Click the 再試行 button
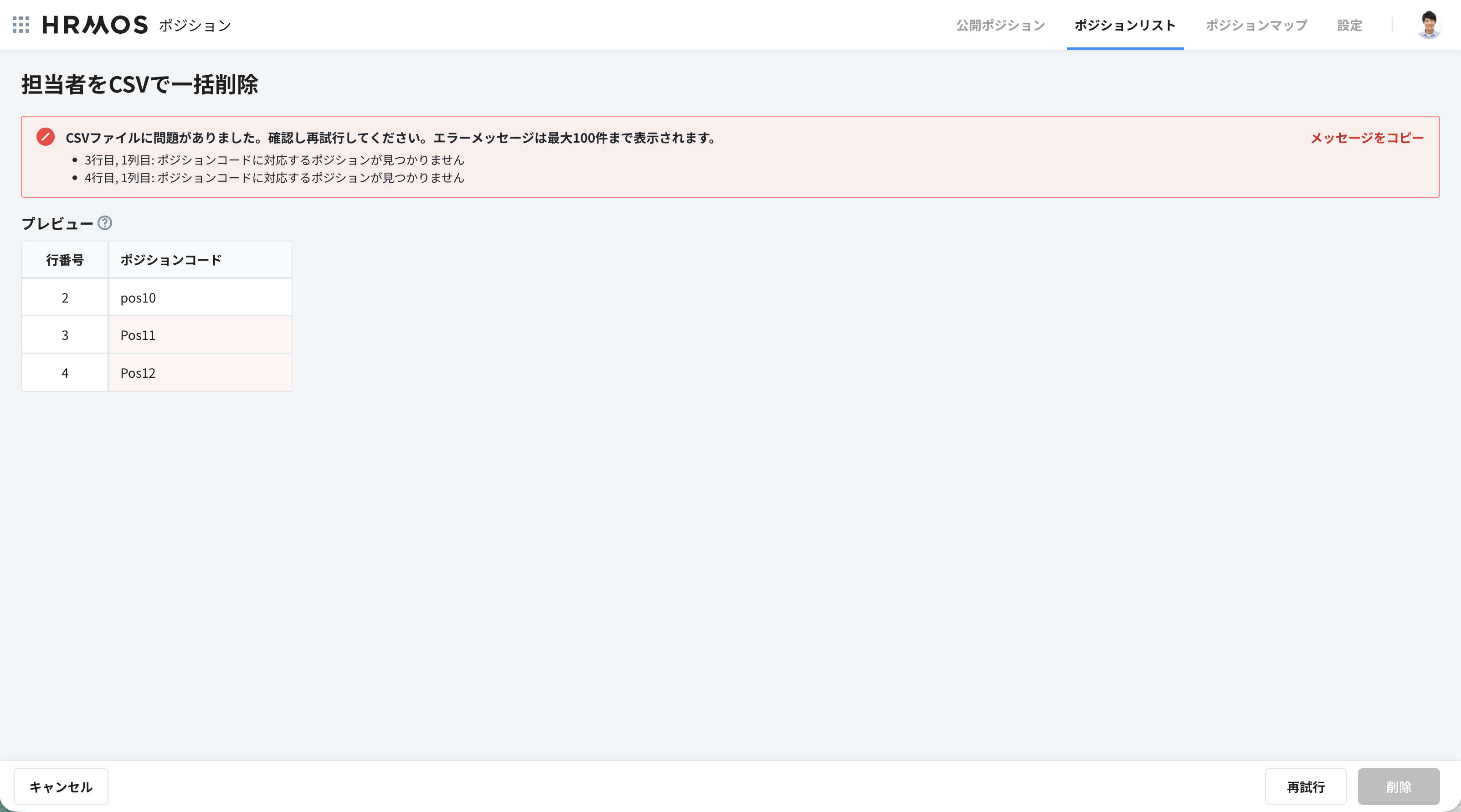This screenshot has height=812, width=1461. [1305, 786]
